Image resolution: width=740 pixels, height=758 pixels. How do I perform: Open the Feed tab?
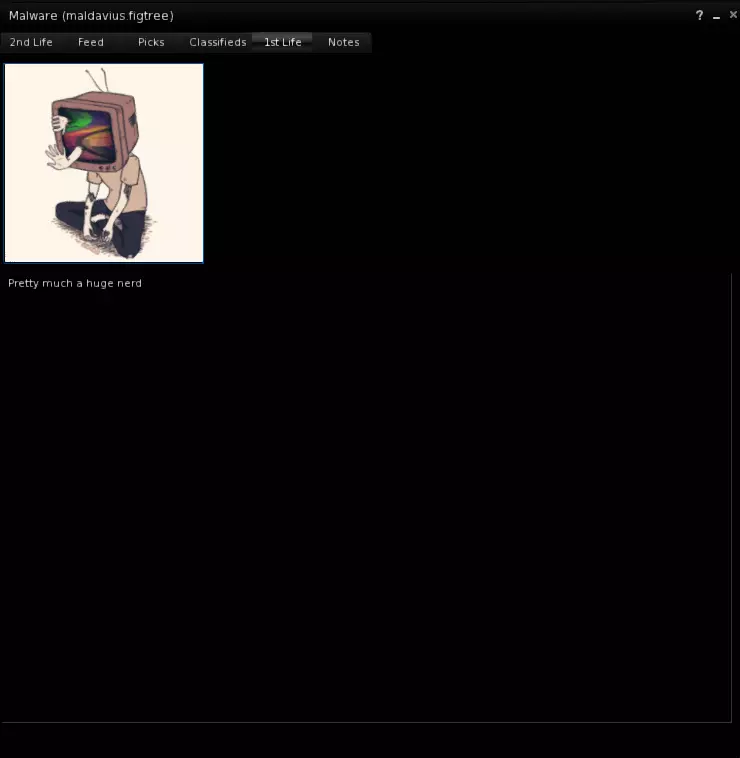(91, 42)
